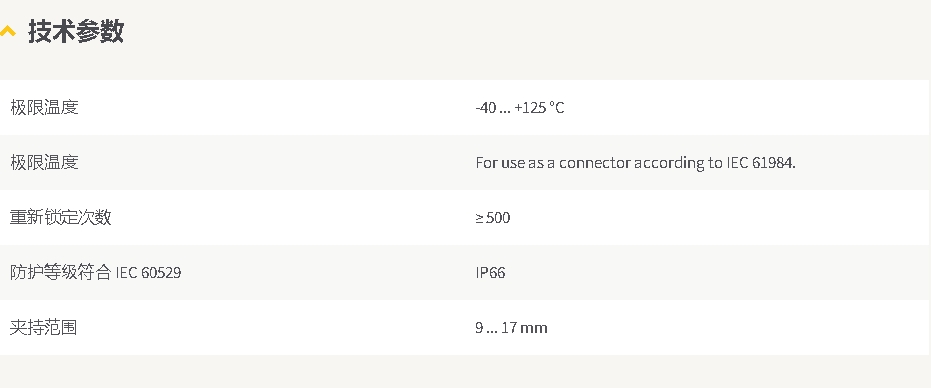Click the 9 ... 17 mm value
Image resolution: width=931 pixels, height=388 pixels.
[511, 328]
